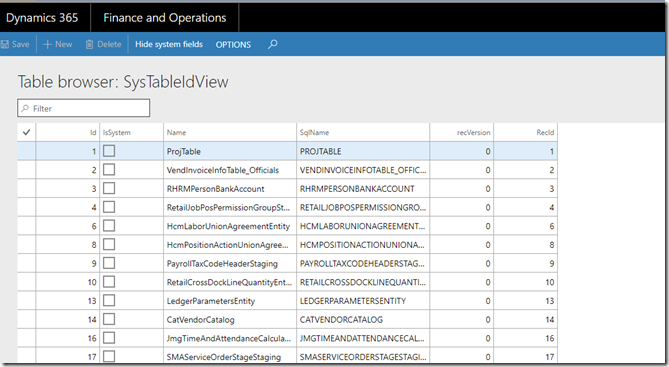Toggle IsSystem checkbox for PayrollTaxCodeHeaderStaging

109,263
